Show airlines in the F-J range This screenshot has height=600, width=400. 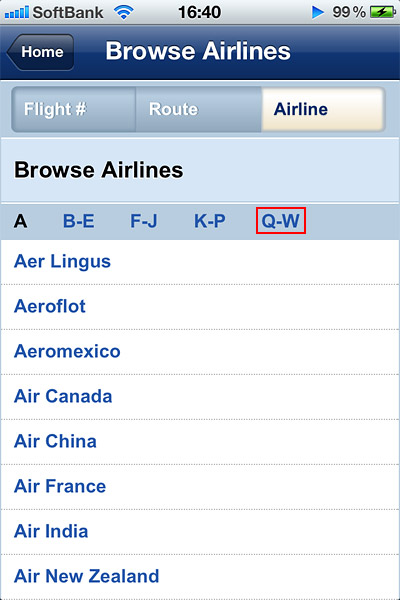pos(144,221)
